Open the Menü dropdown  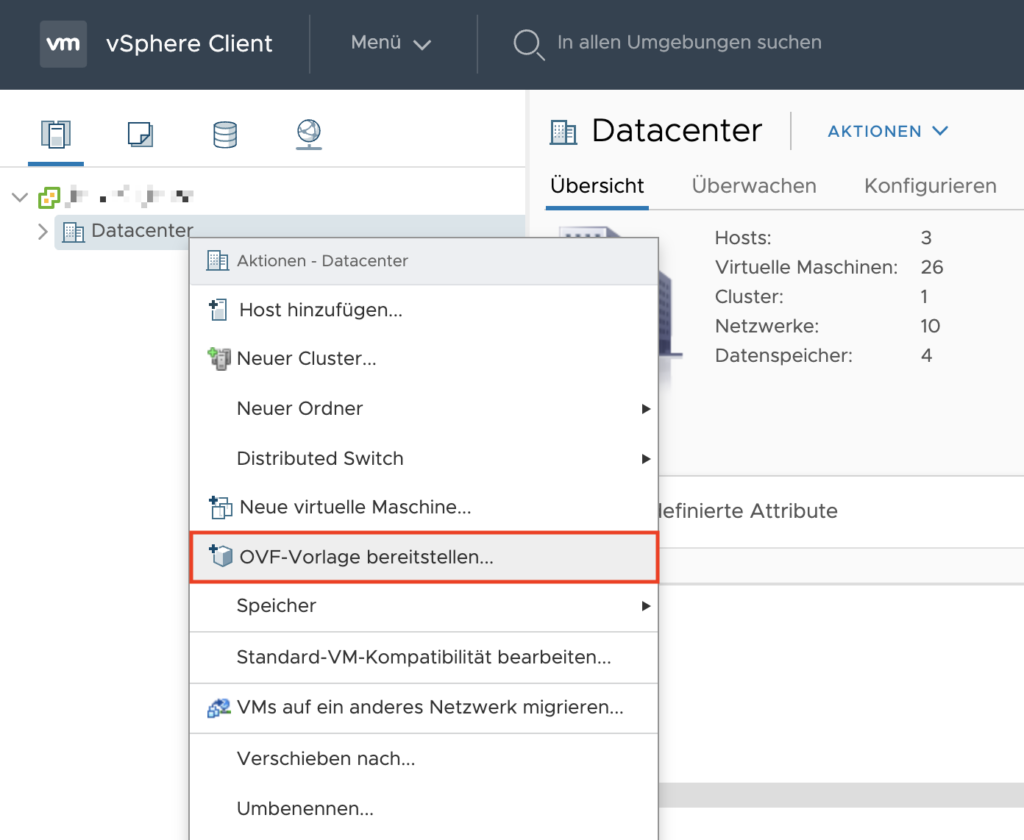click(x=391, y=43)
